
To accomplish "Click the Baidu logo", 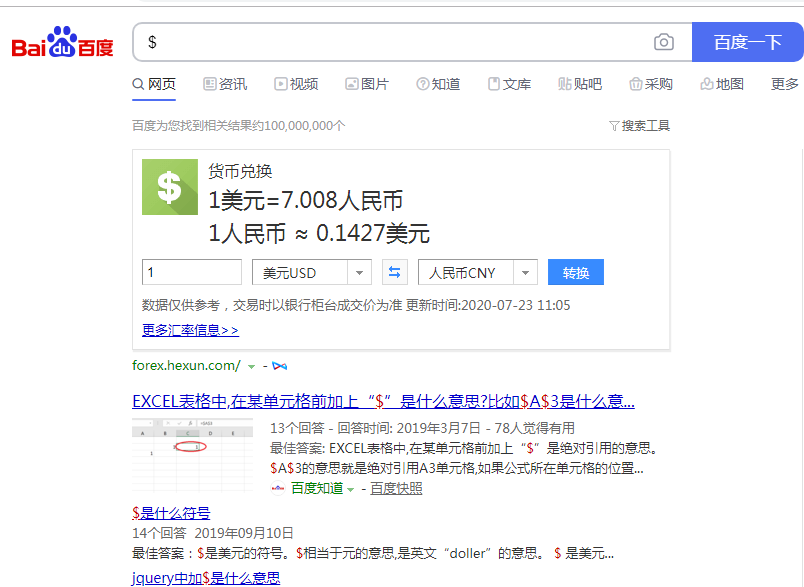I will coord(62,42).
